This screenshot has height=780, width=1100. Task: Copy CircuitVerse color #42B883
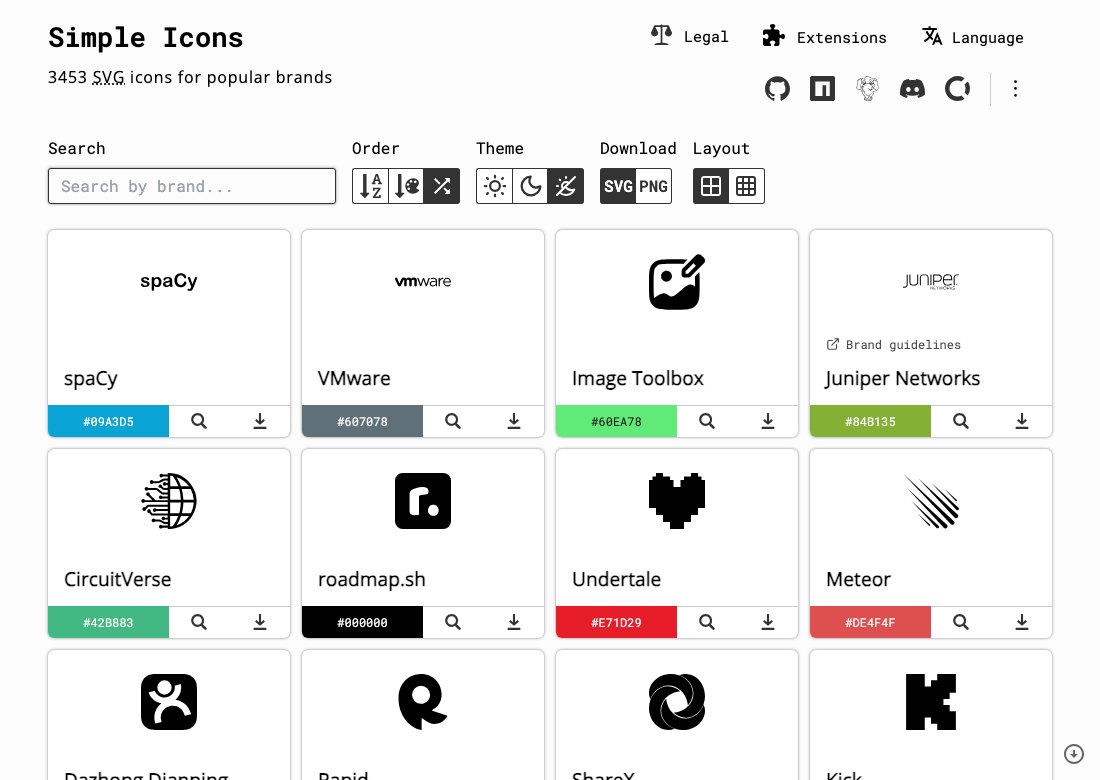tap(109, 622)
